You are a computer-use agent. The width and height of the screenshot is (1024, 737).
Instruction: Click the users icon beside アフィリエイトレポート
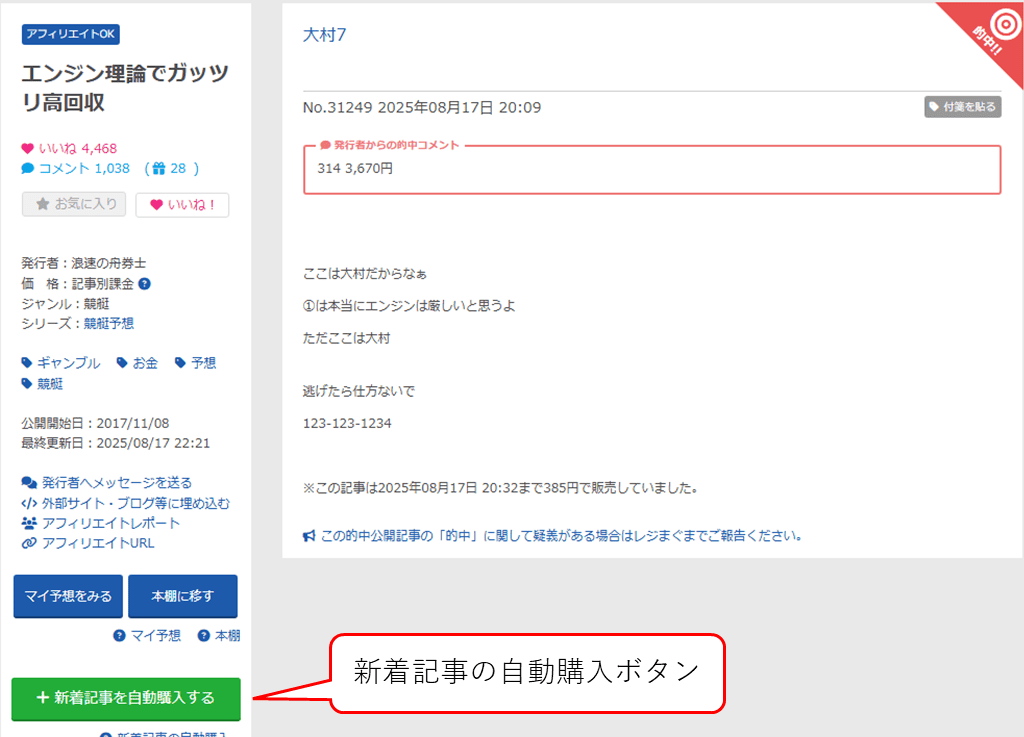29,524
